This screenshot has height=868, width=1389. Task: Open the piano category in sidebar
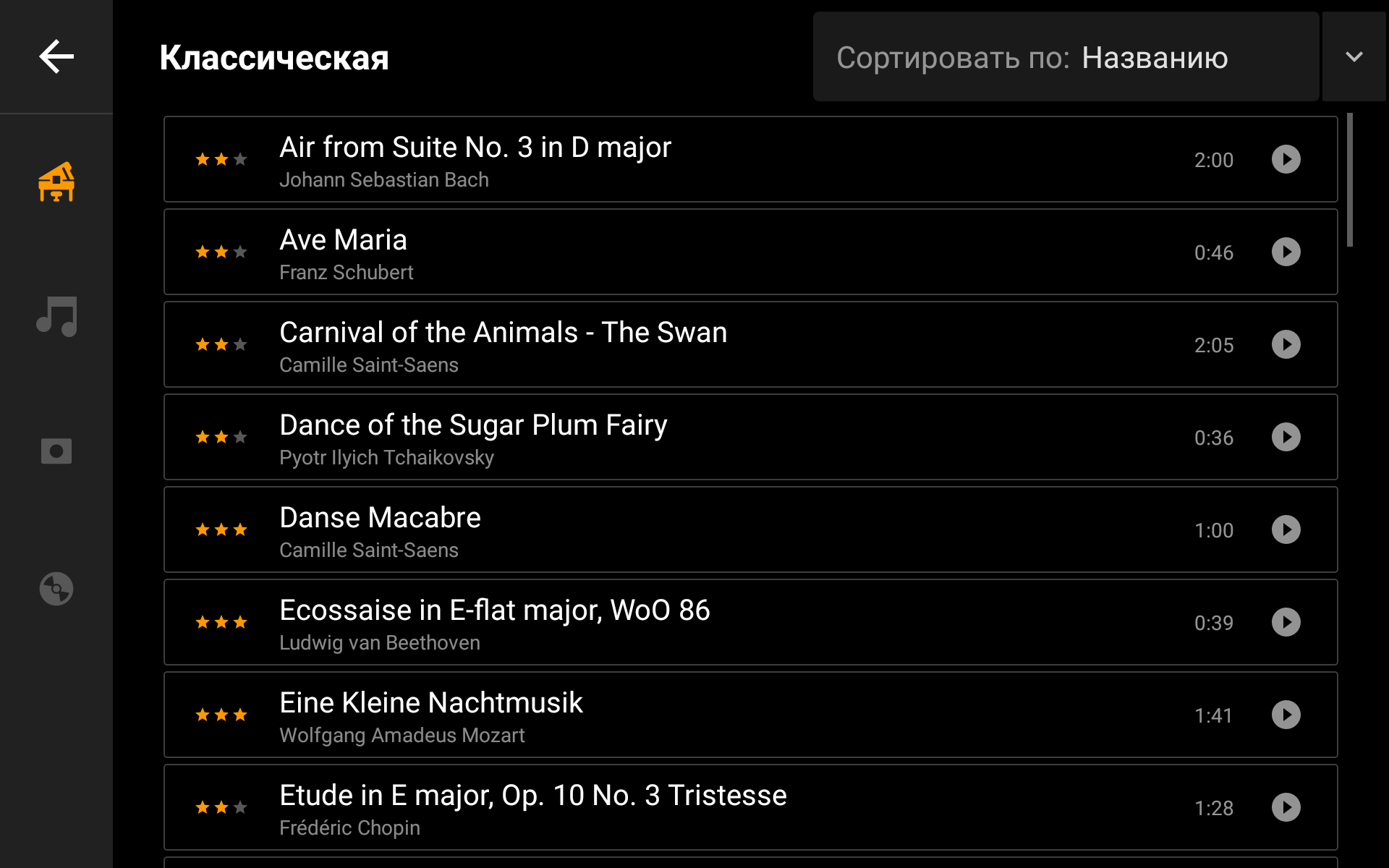coord(56,182)
